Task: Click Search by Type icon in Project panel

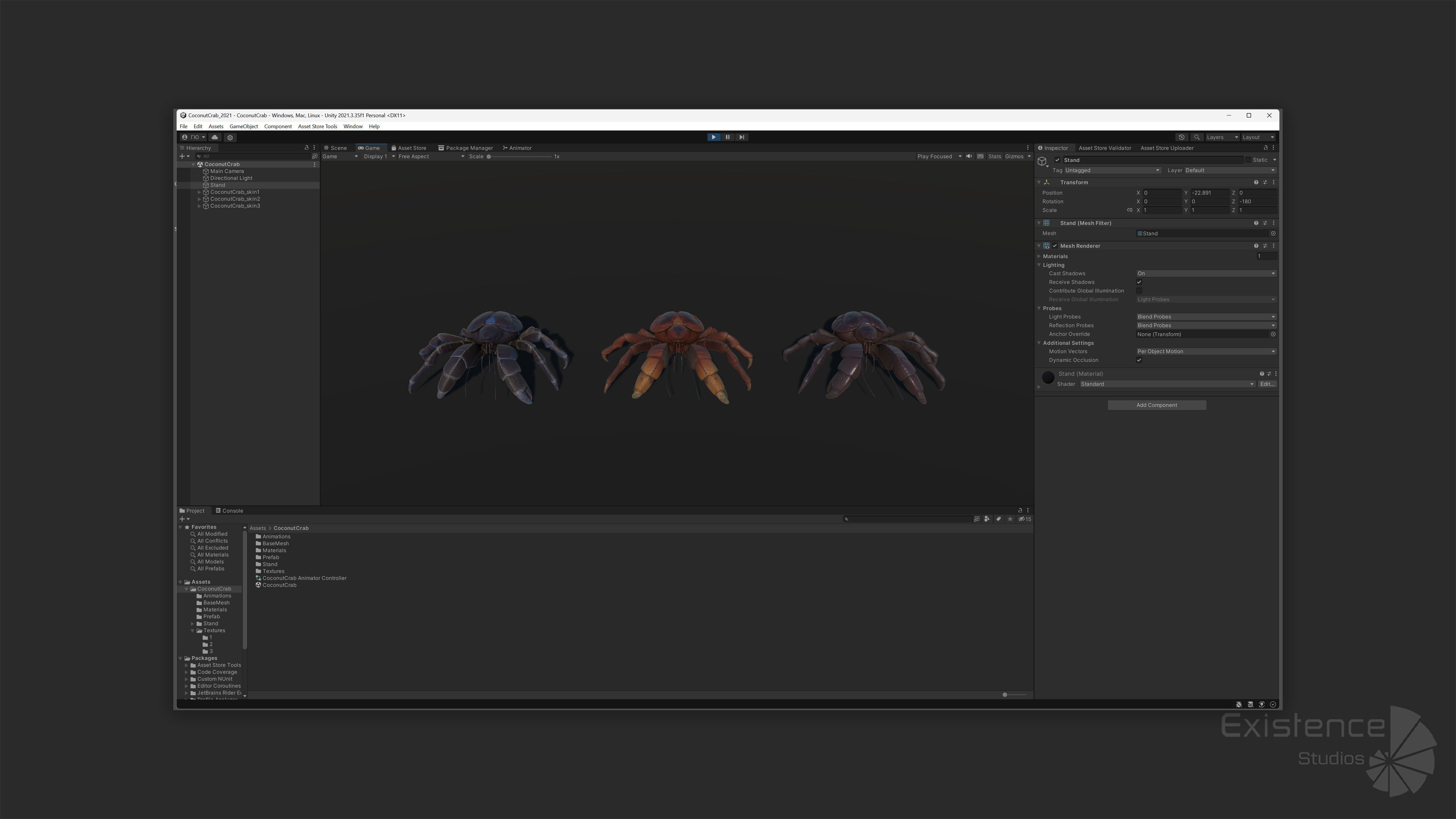Action: coord(987,519)
